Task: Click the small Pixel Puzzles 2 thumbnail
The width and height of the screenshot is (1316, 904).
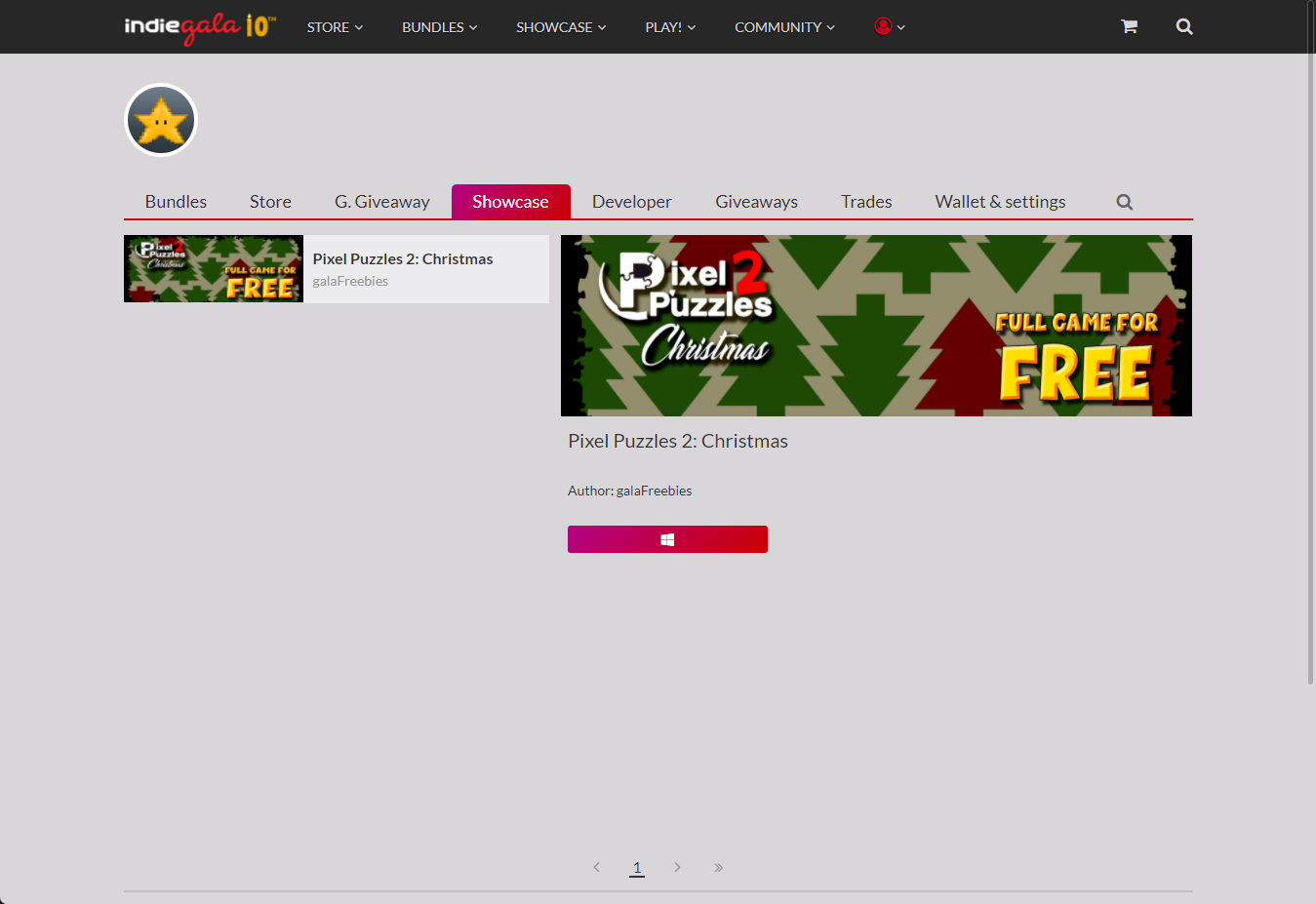Action: (x=214, y=268)
